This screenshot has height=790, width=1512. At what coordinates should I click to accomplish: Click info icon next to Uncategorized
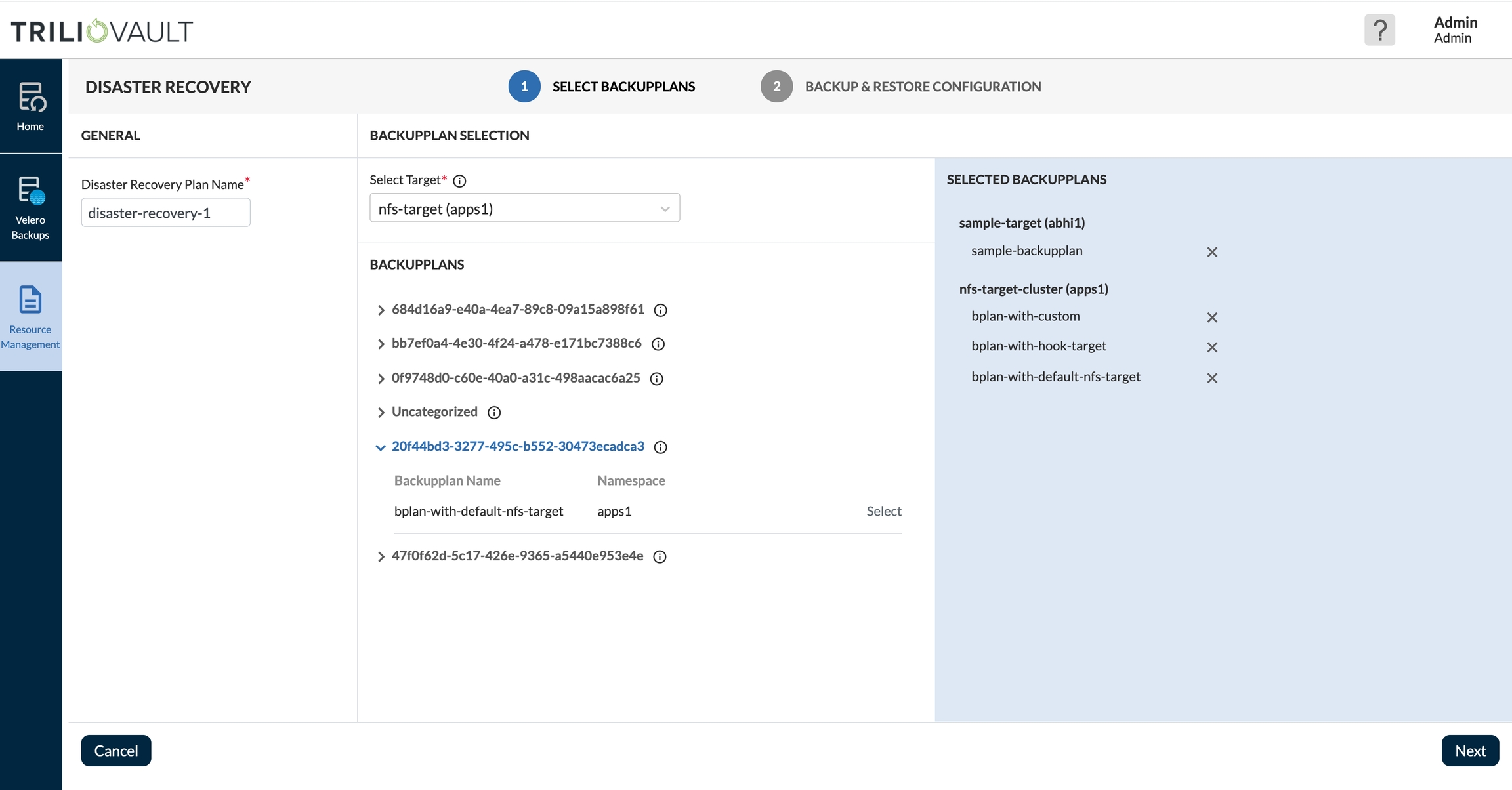(494, 413)
